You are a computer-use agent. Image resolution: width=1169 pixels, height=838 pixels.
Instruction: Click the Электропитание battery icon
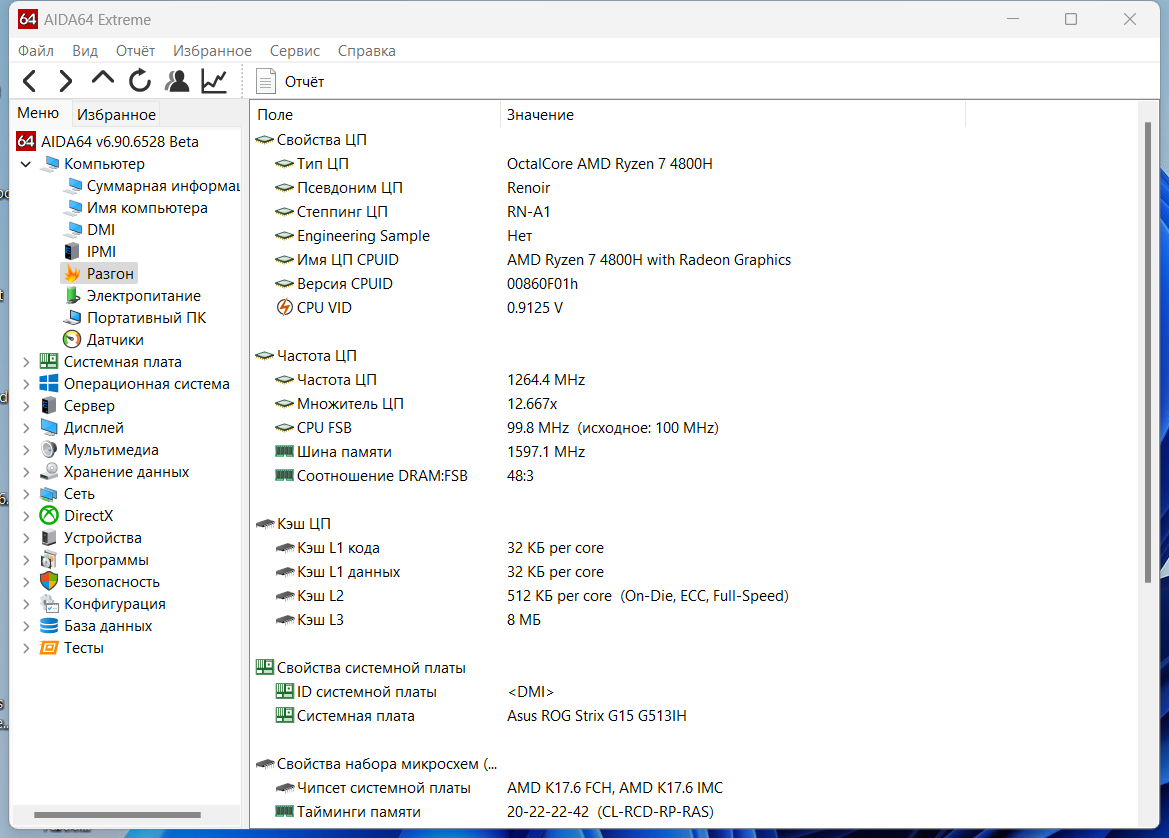click(72, 295)
